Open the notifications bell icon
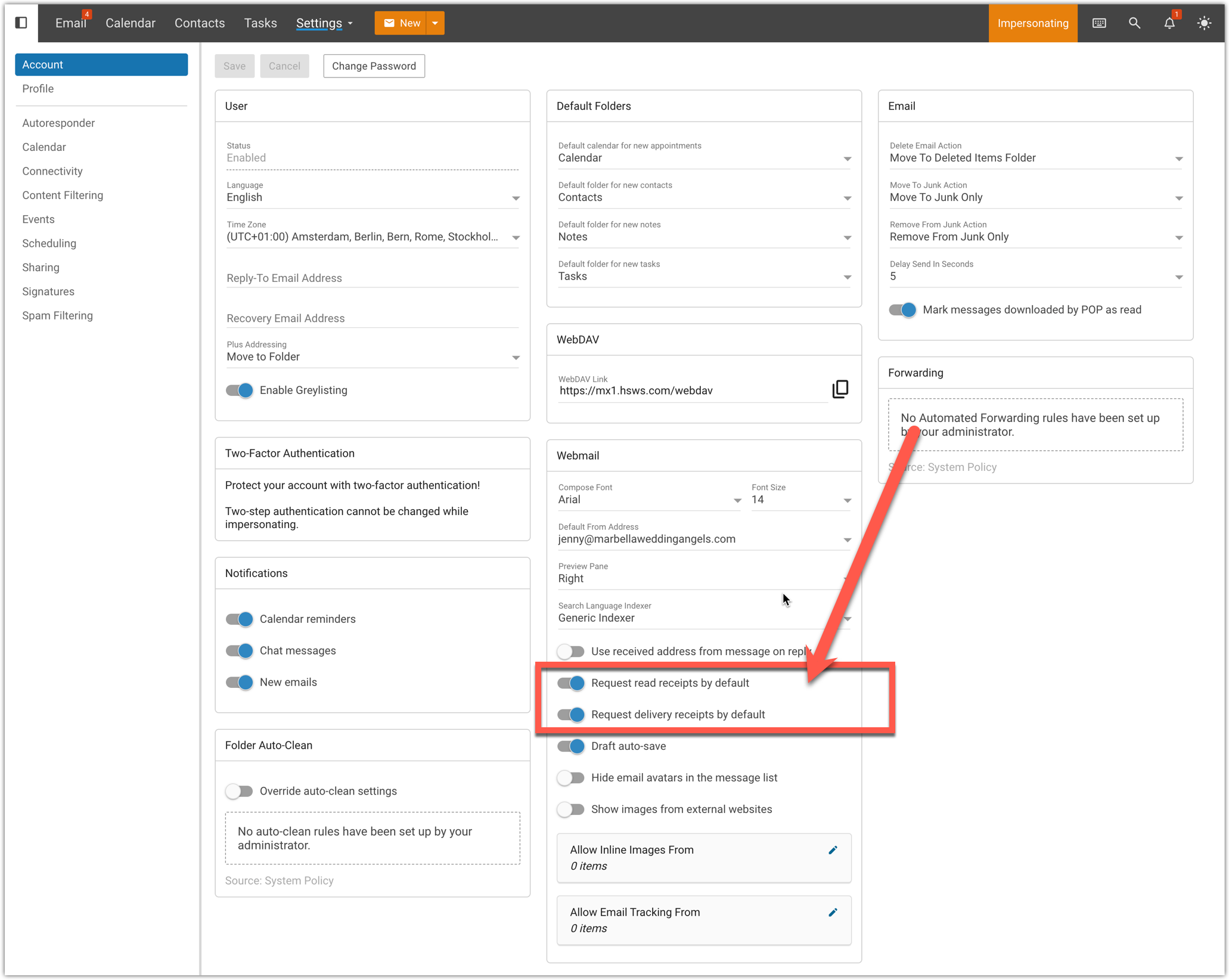Screen dimensions: 1229x980 tap(1169, 23)
